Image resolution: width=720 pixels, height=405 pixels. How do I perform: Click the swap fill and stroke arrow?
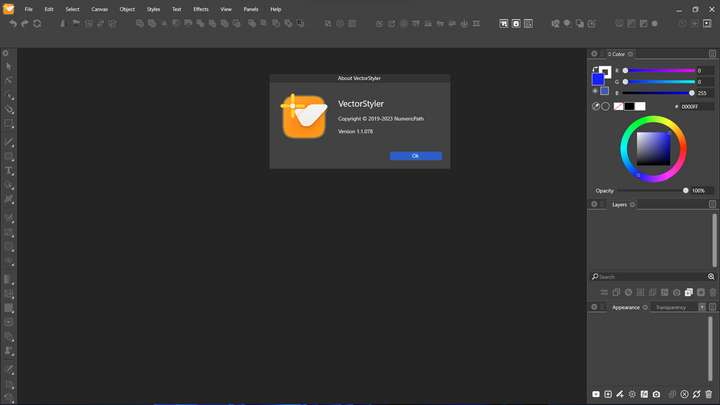point(595,69)
